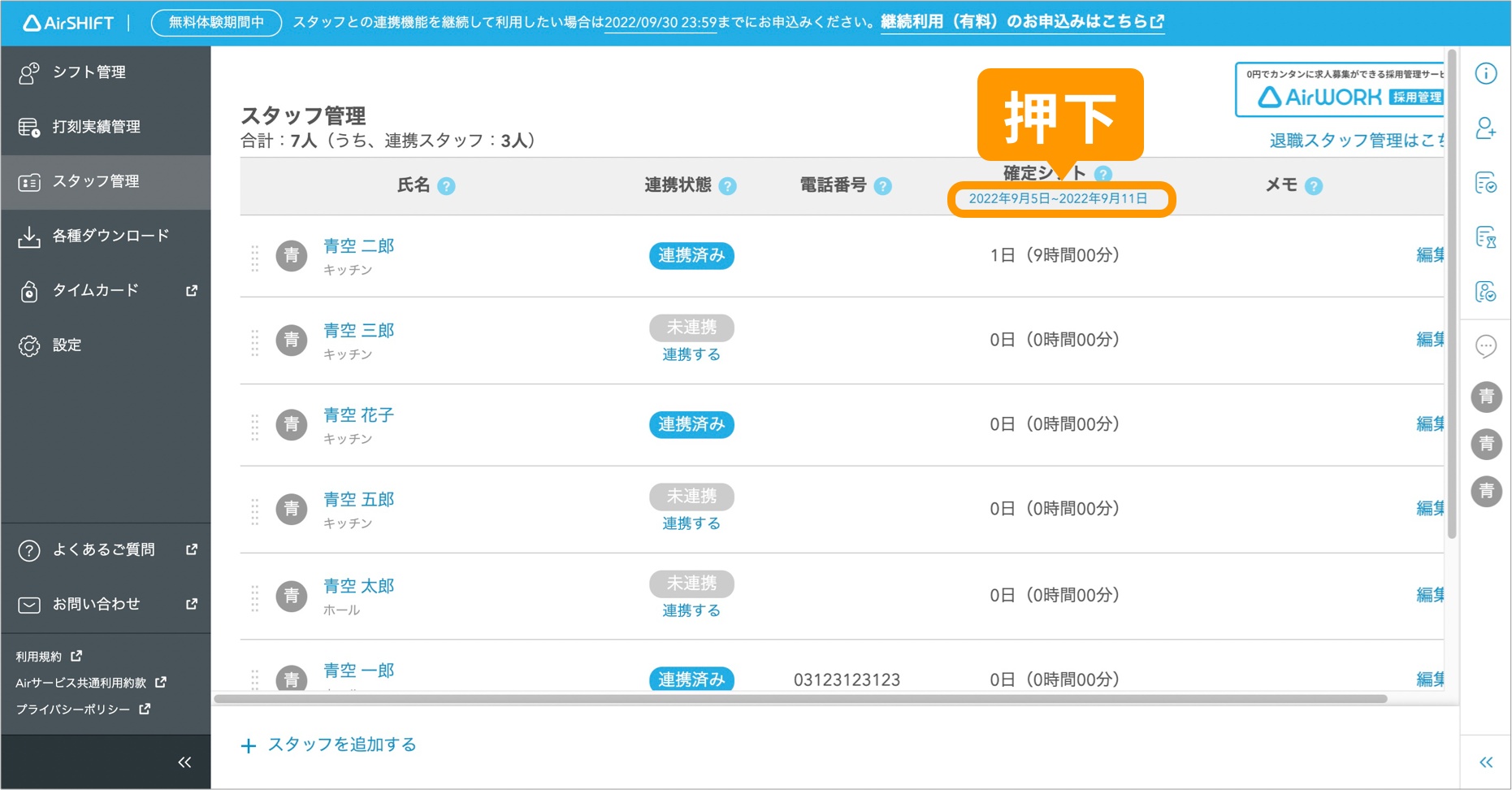Click help icon next to 電話番号 header
Viewport: 1512px width, 790px height.
[x=882, y=186]
